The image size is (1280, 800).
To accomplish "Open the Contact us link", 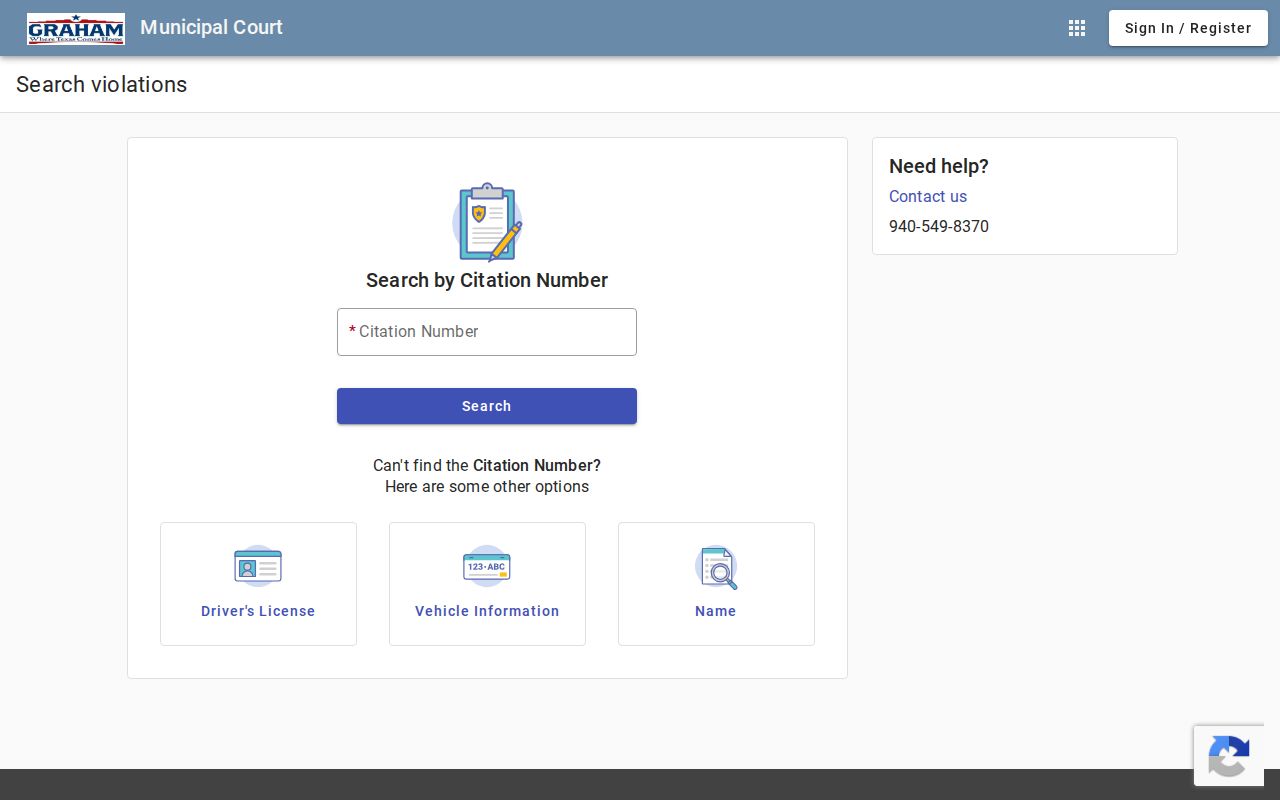I will point(928,196).
